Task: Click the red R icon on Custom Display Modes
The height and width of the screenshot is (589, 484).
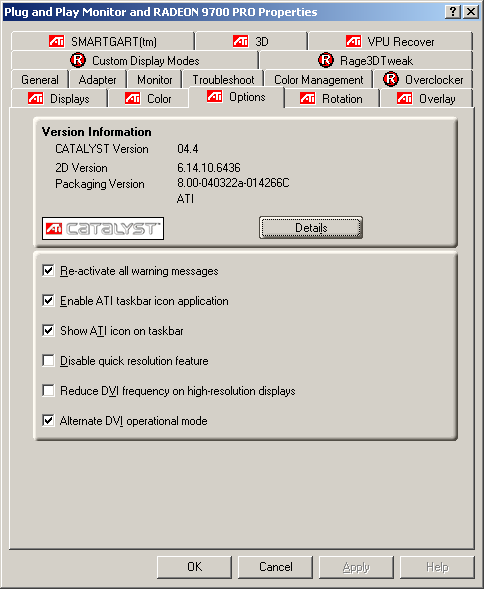Action: pyautogui.click(x=78, y=60)
